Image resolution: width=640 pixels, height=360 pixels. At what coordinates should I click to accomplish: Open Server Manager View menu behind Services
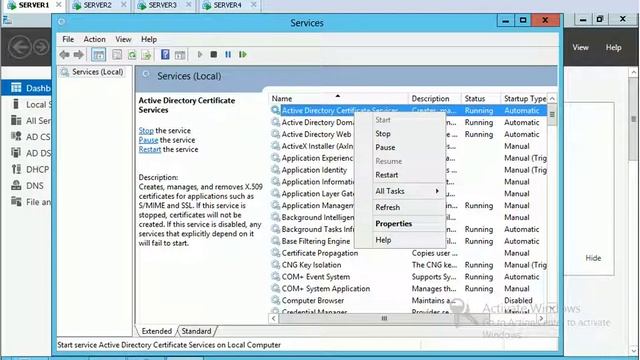tap(580, 48)
